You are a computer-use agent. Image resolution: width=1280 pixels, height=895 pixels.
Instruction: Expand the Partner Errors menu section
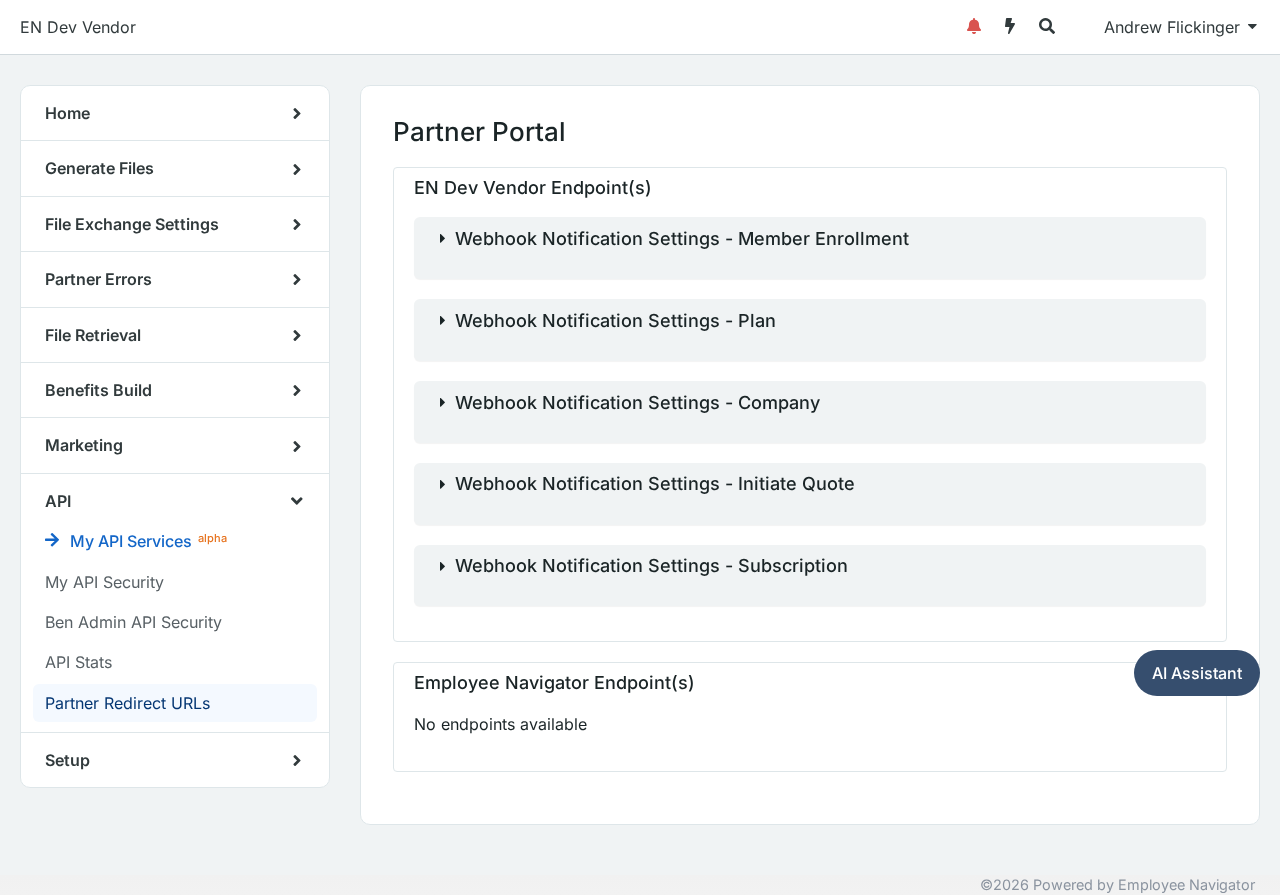(175, 279)
